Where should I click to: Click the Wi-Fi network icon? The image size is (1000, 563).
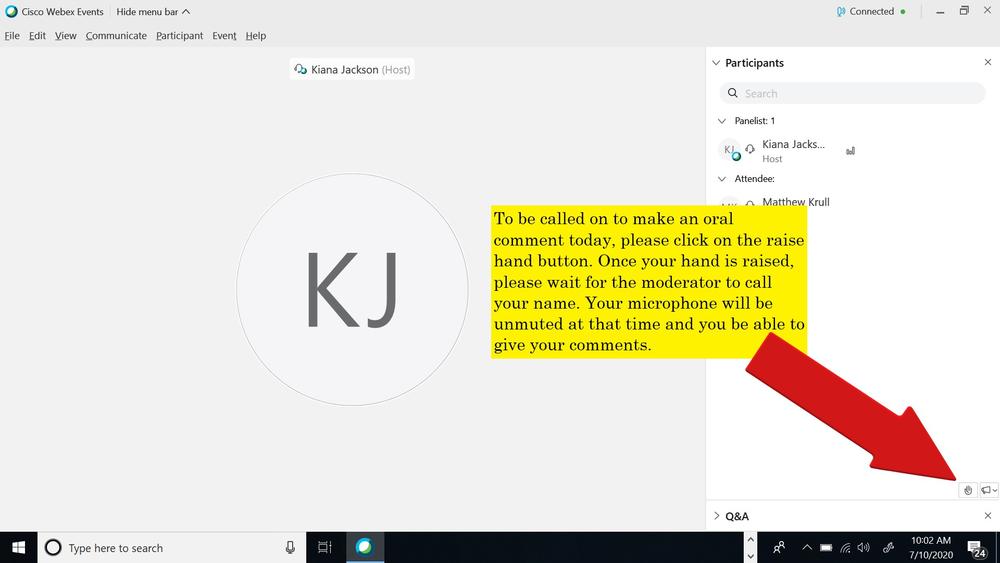click(x=845, y=547)
